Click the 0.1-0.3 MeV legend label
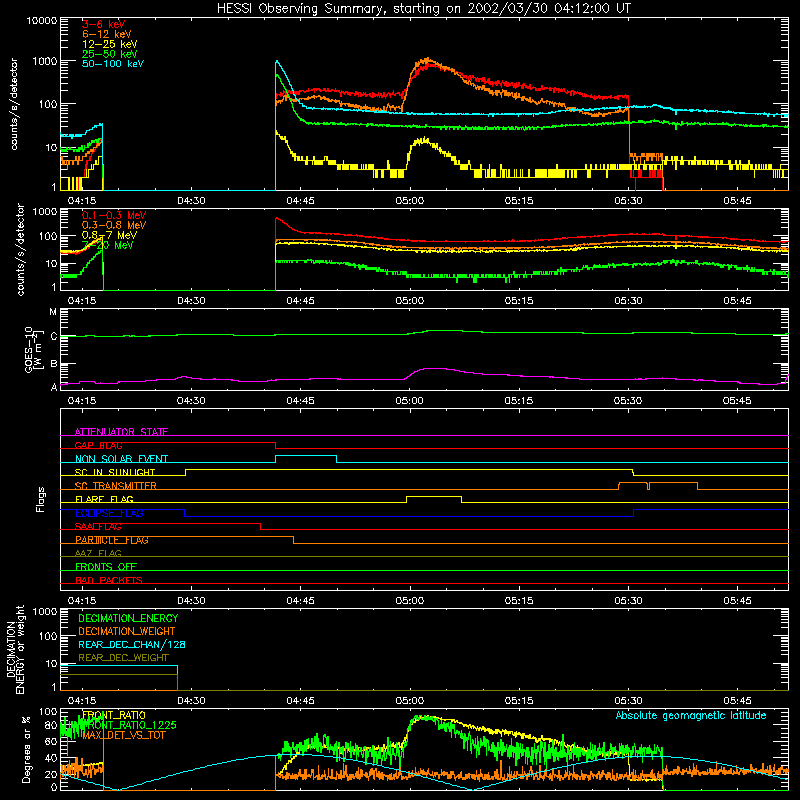This screenshot has height=800, width=800. click(114, 215)
